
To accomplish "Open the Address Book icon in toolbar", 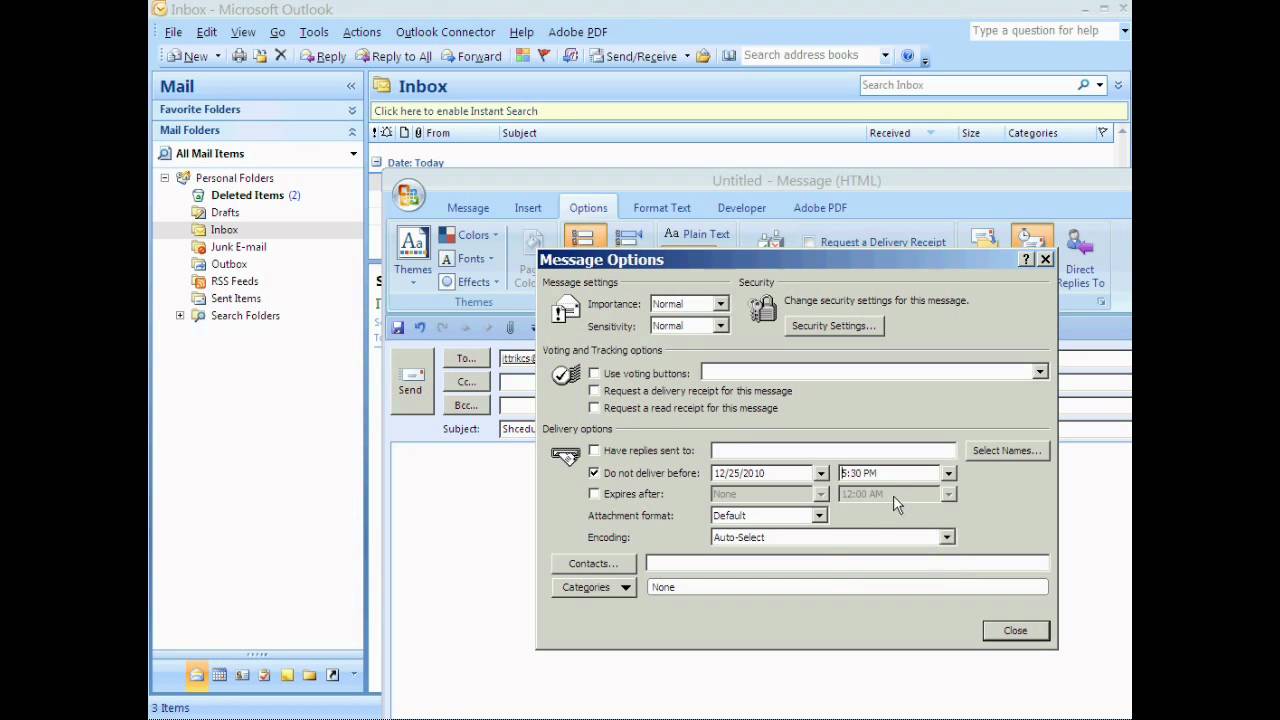I will click(729, 56).
